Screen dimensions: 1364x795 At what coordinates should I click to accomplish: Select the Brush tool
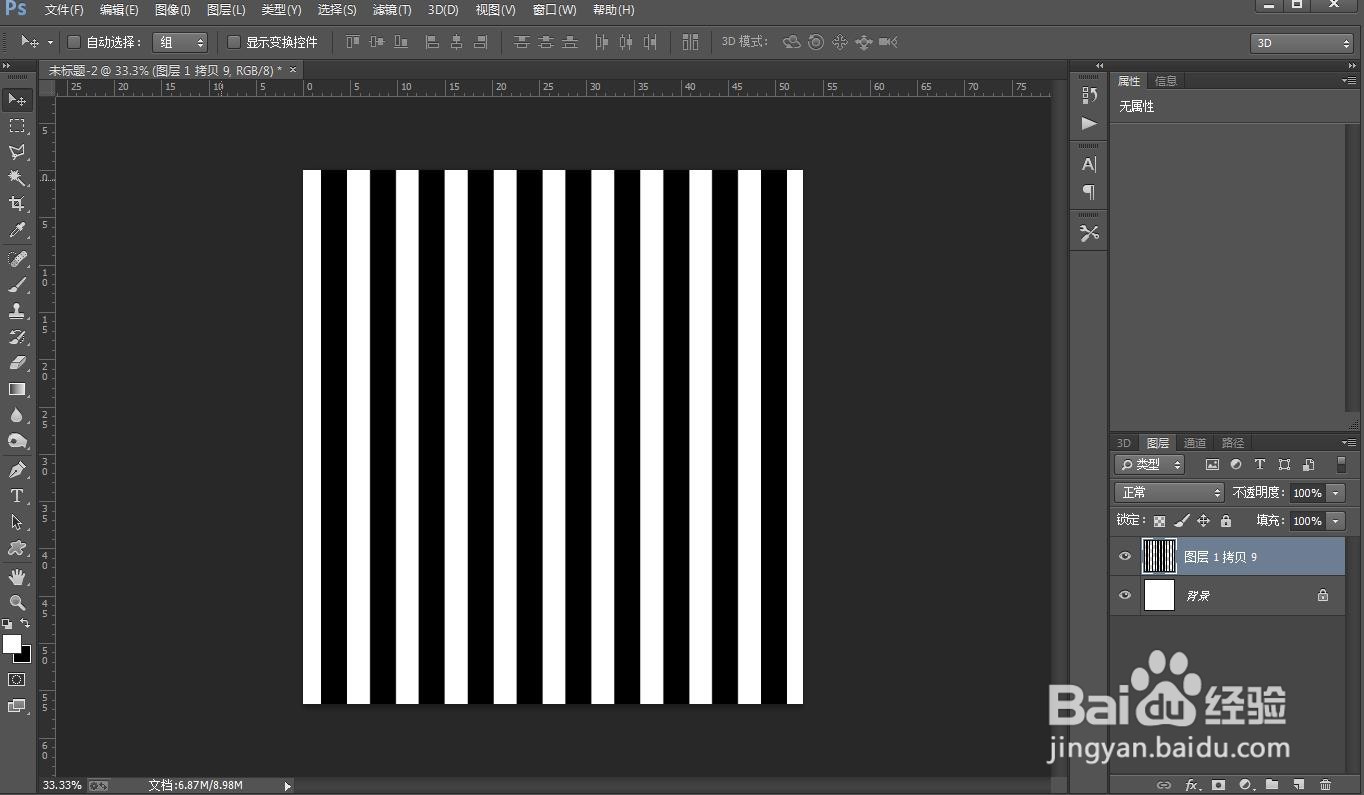click(17, 285)
